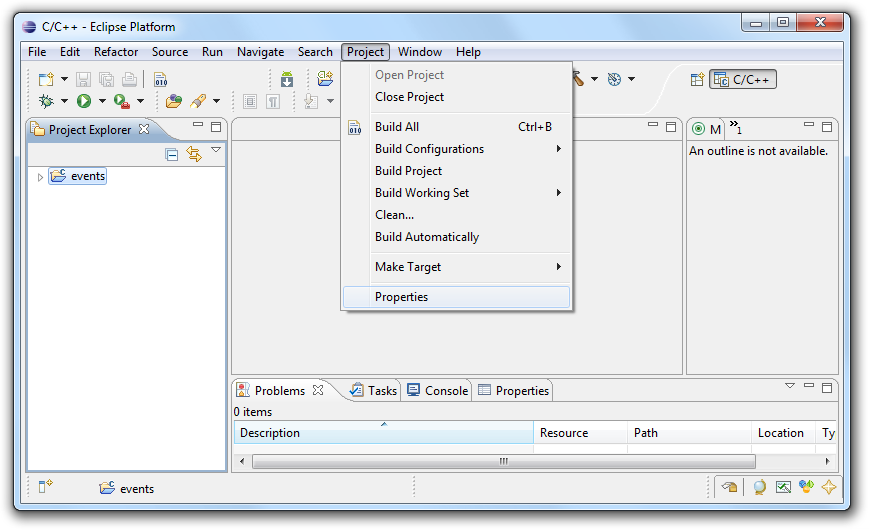Toggle show whitespace characters icon
The image size is (869, 530).
pyautogui.click(x=273, y=101)
